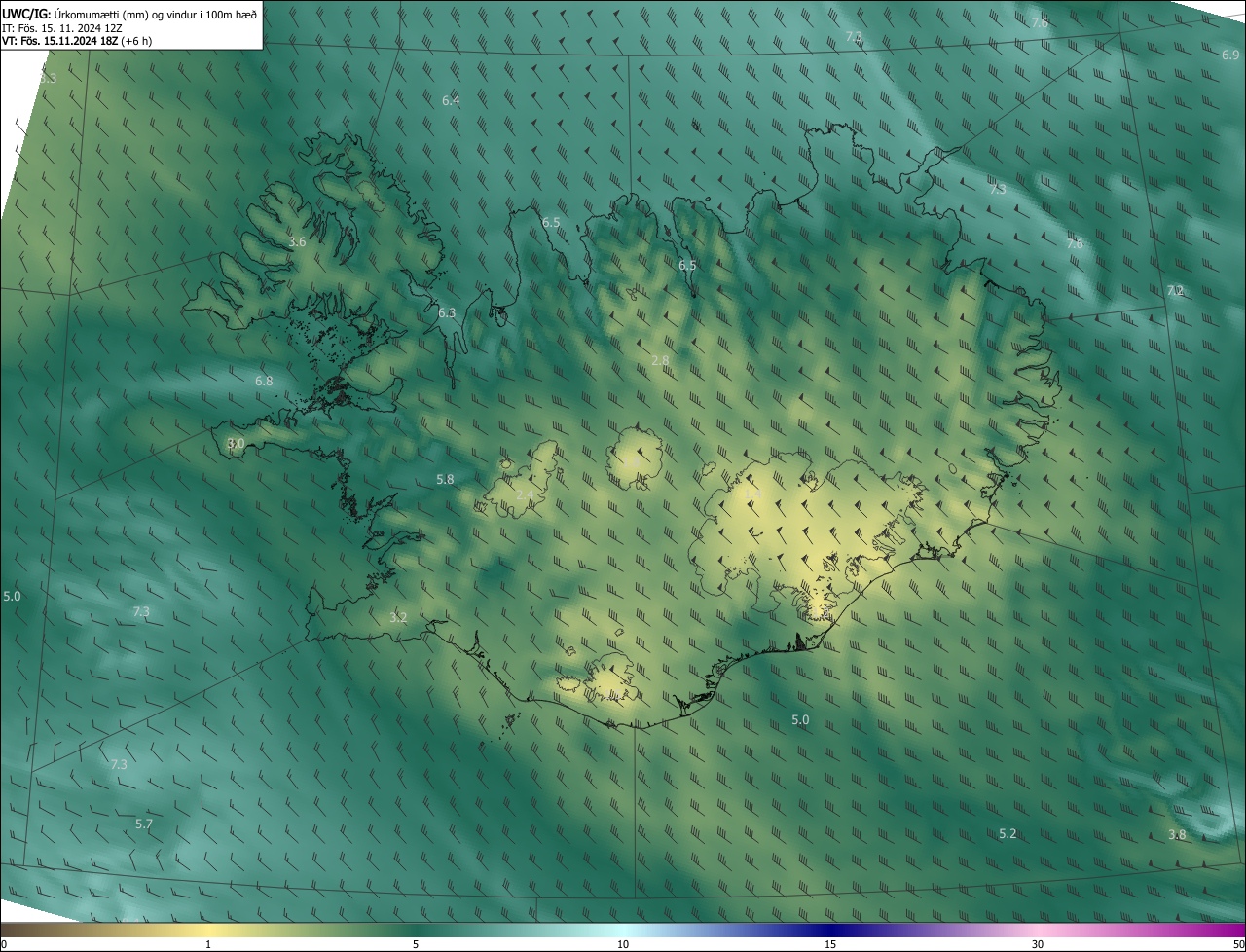Click the 6.8 value label on the map
Viewport: 1246px width, 952px height.
click(264, 382)
